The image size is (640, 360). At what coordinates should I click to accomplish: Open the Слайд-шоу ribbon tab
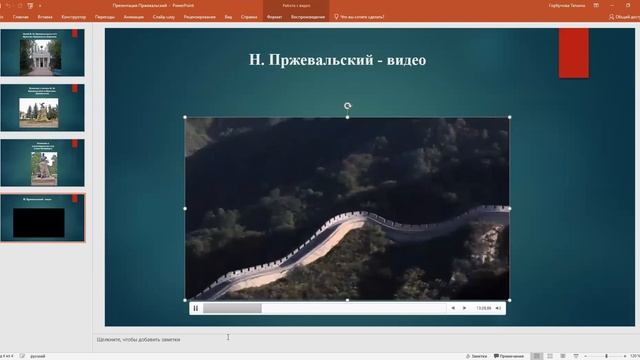(164, 17)
